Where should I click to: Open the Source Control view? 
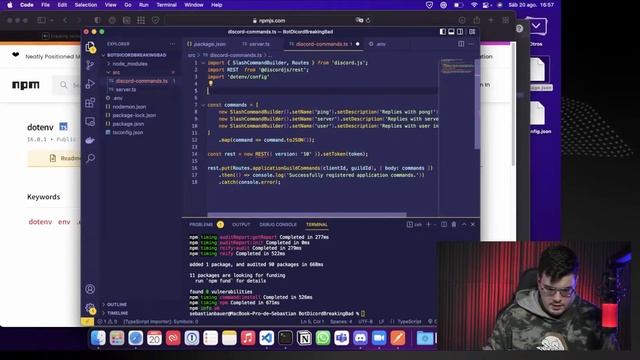pyautogui.click(x=90, y=65)
